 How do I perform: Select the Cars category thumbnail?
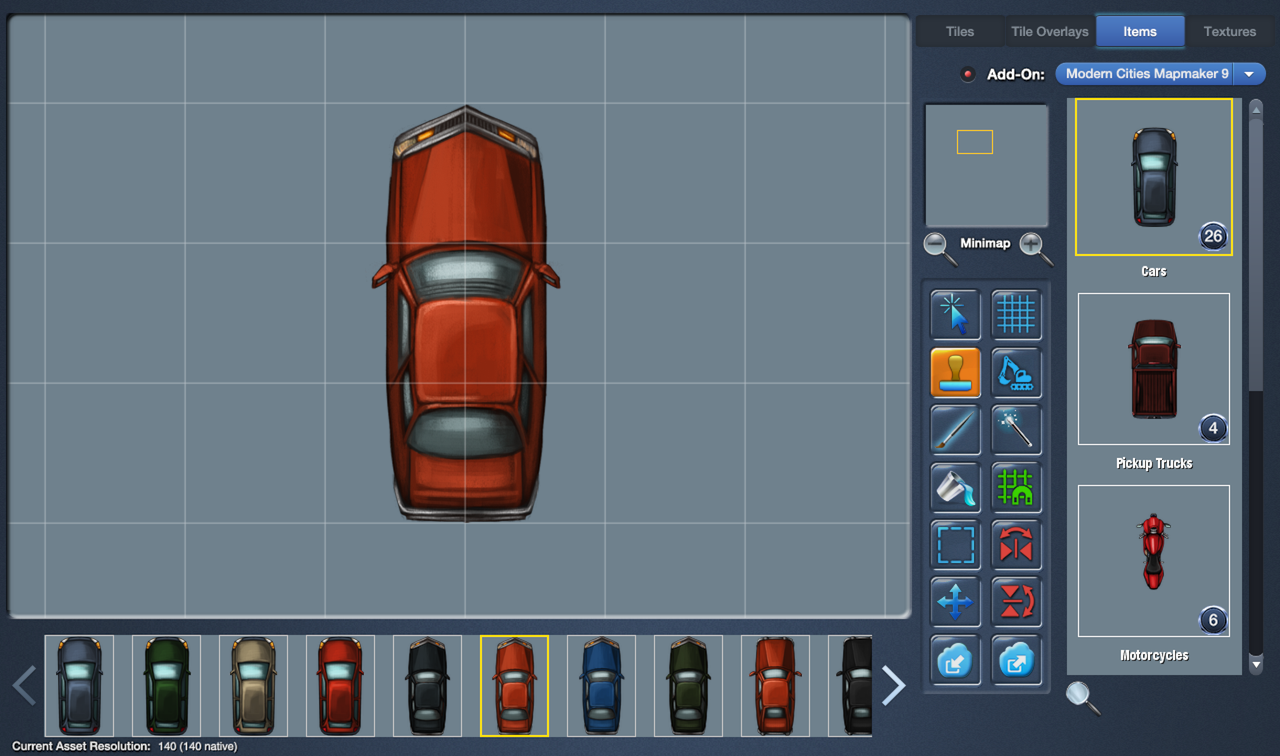(1154, 177)
